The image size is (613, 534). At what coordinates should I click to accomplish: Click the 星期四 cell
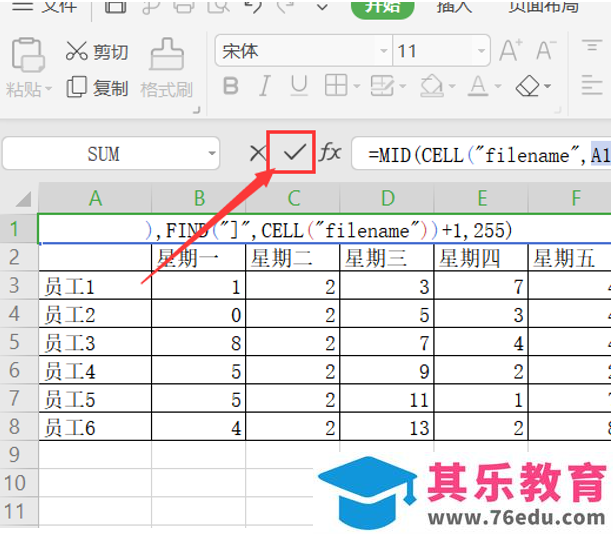click(481, 258)
